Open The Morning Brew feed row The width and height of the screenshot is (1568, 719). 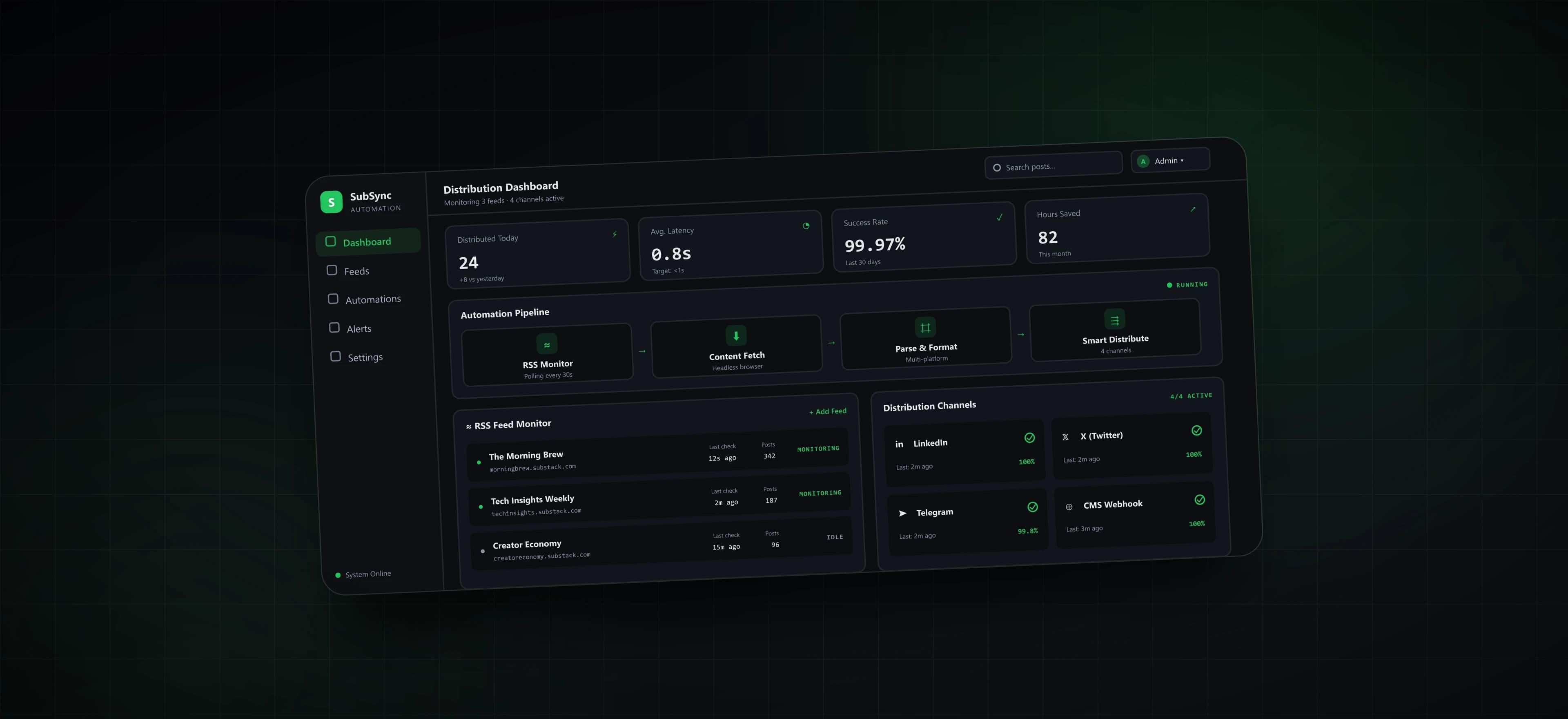tap(658, 454)
